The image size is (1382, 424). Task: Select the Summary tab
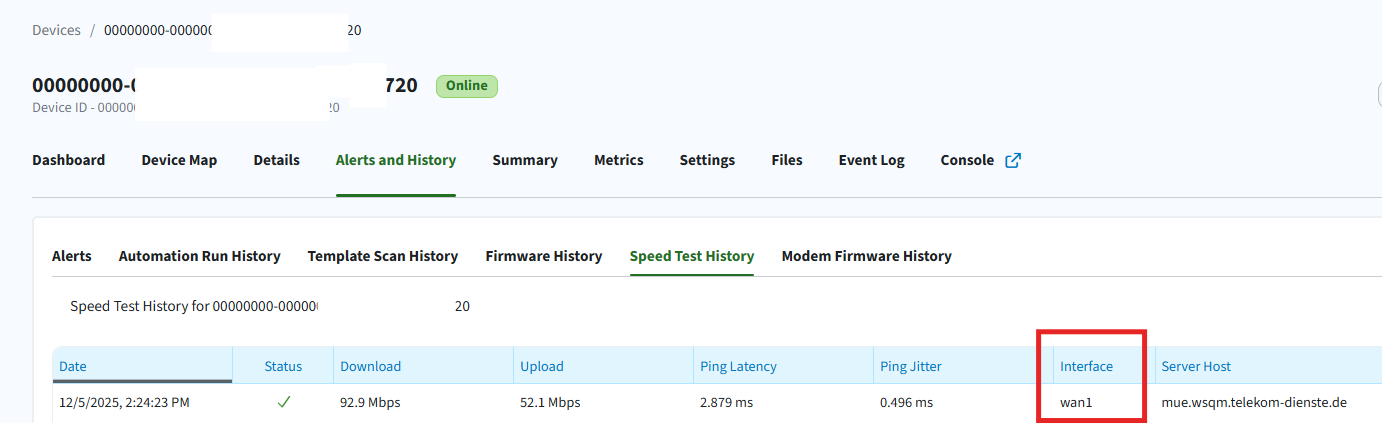point(524,160)
